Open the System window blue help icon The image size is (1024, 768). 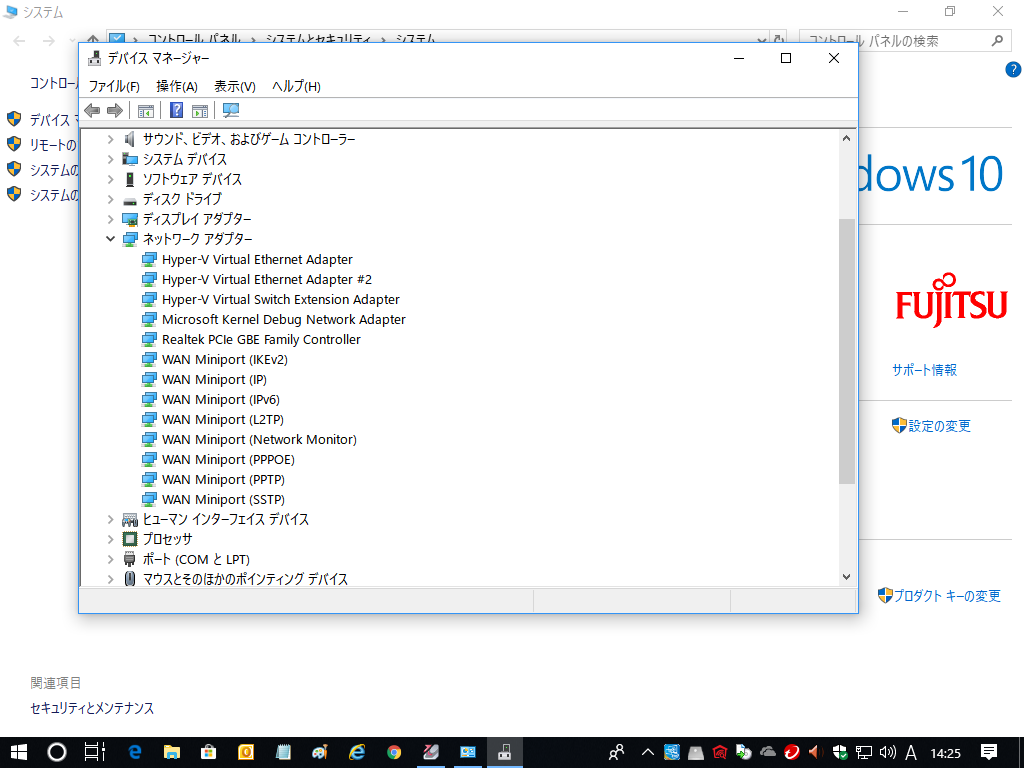(1013, 69)
